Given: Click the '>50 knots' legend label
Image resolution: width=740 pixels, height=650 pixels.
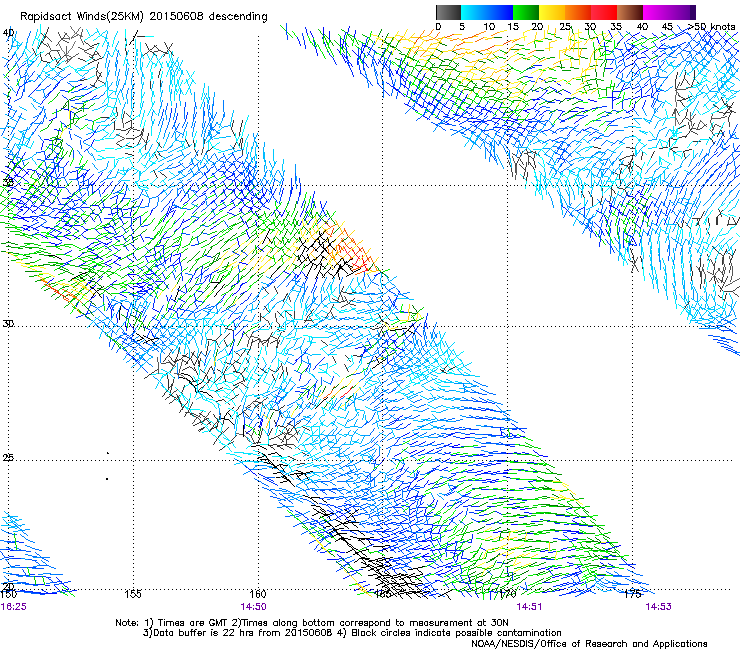Looking at the screenshot, I should (711, 27).
